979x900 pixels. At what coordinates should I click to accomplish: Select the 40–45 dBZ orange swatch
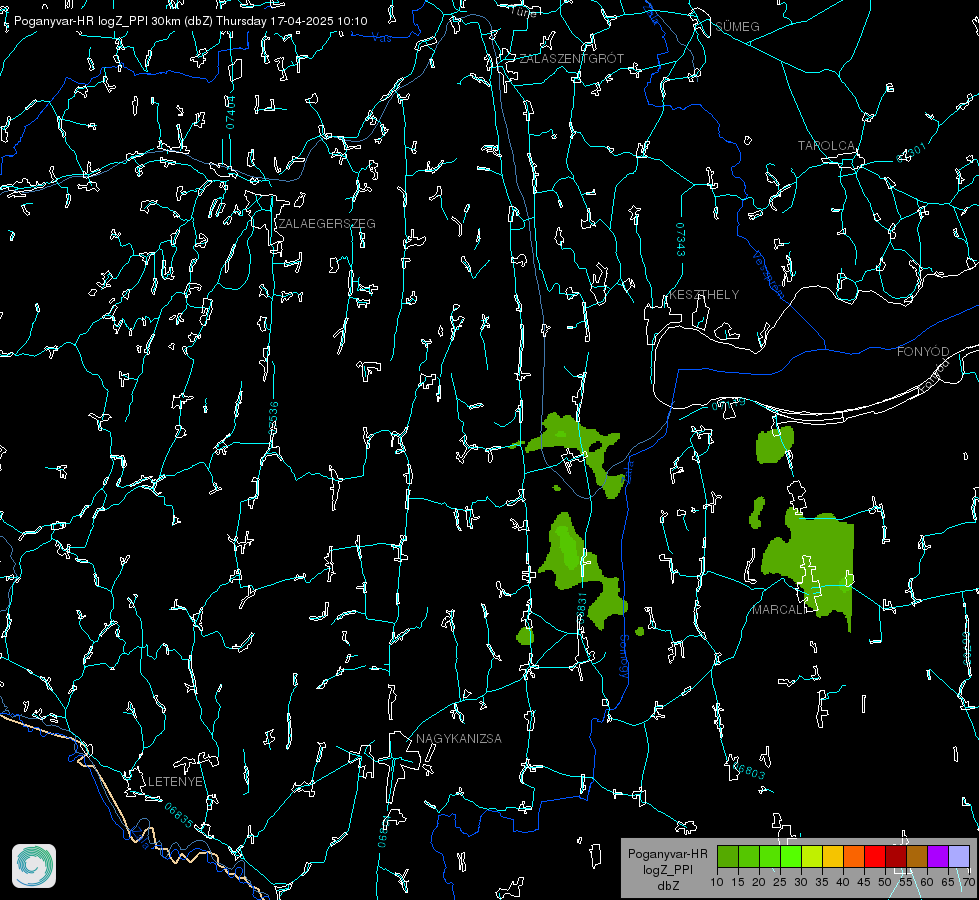click(854, 856)
